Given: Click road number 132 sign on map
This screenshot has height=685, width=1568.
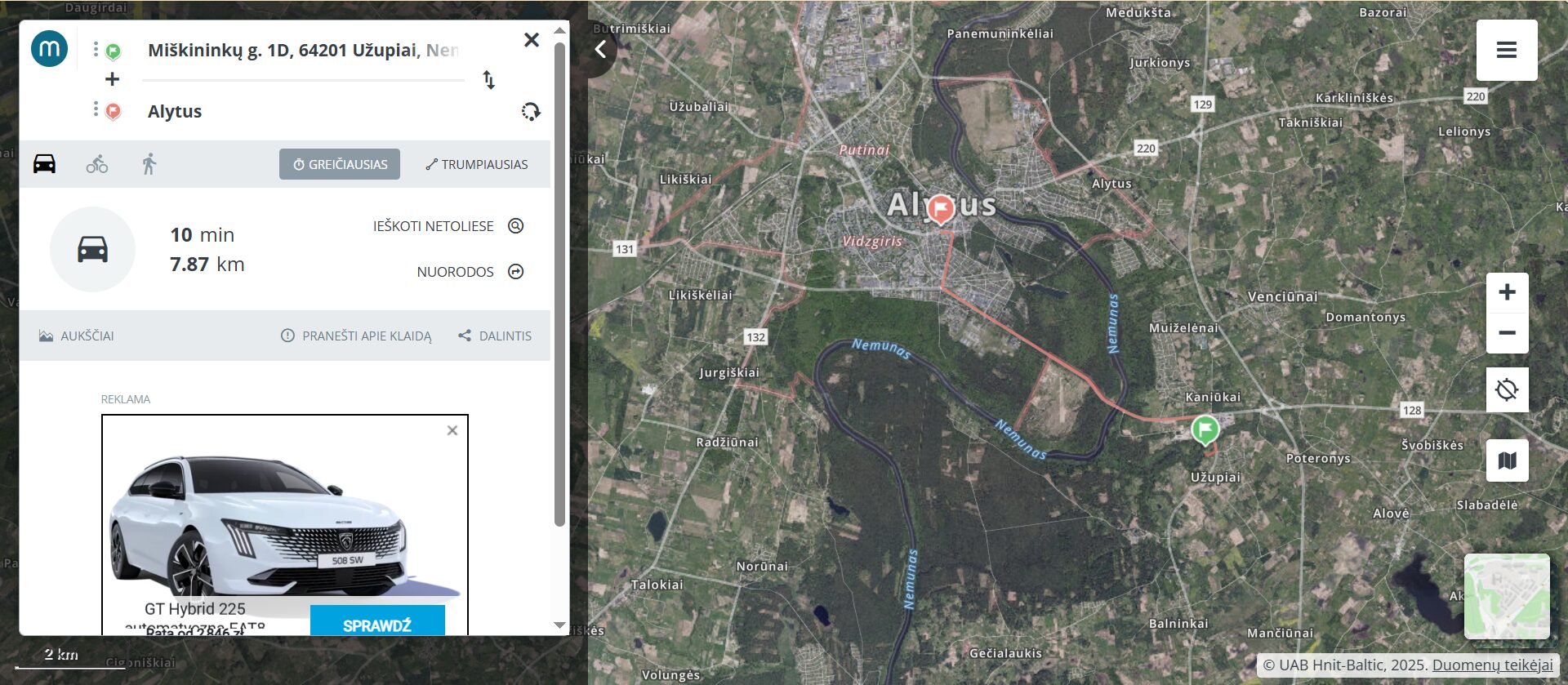Looking at the screenshot, I should click(755, 336).
